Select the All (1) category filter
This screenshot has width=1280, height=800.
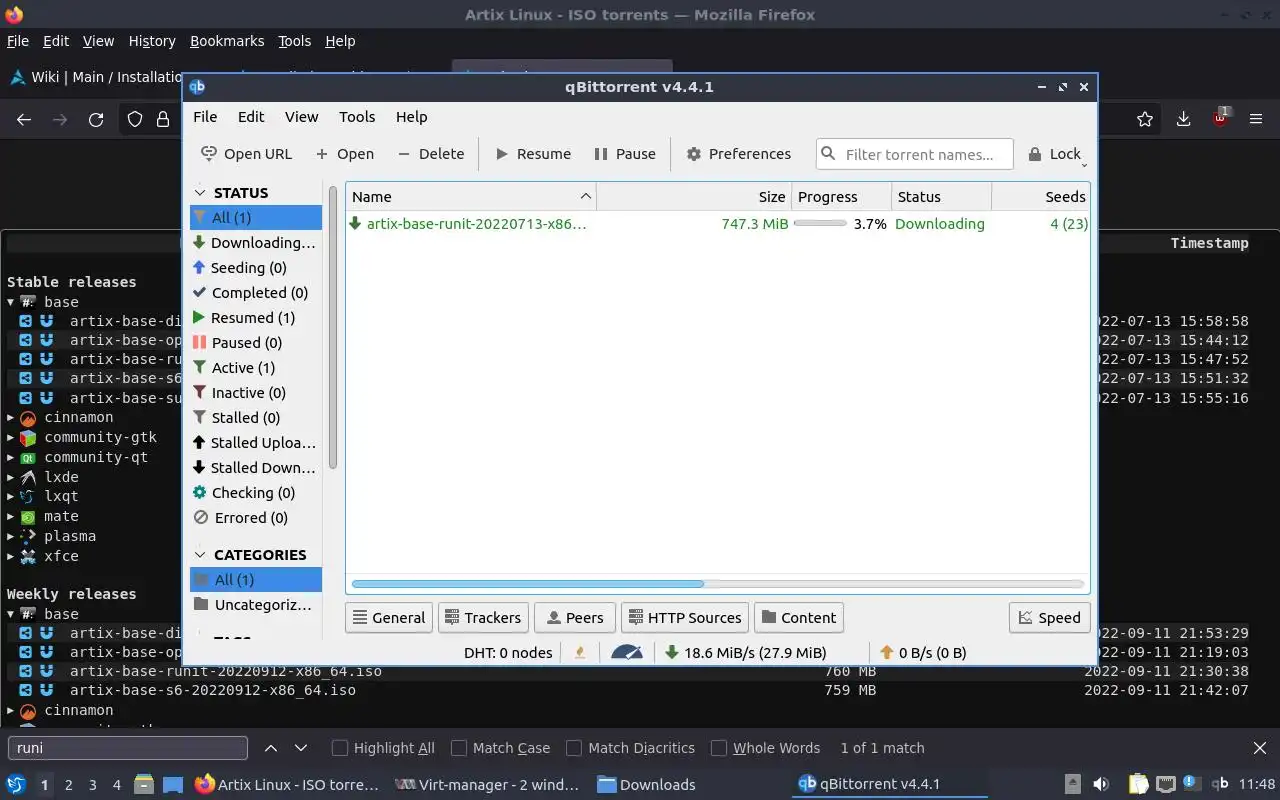(x=256, y=580)
